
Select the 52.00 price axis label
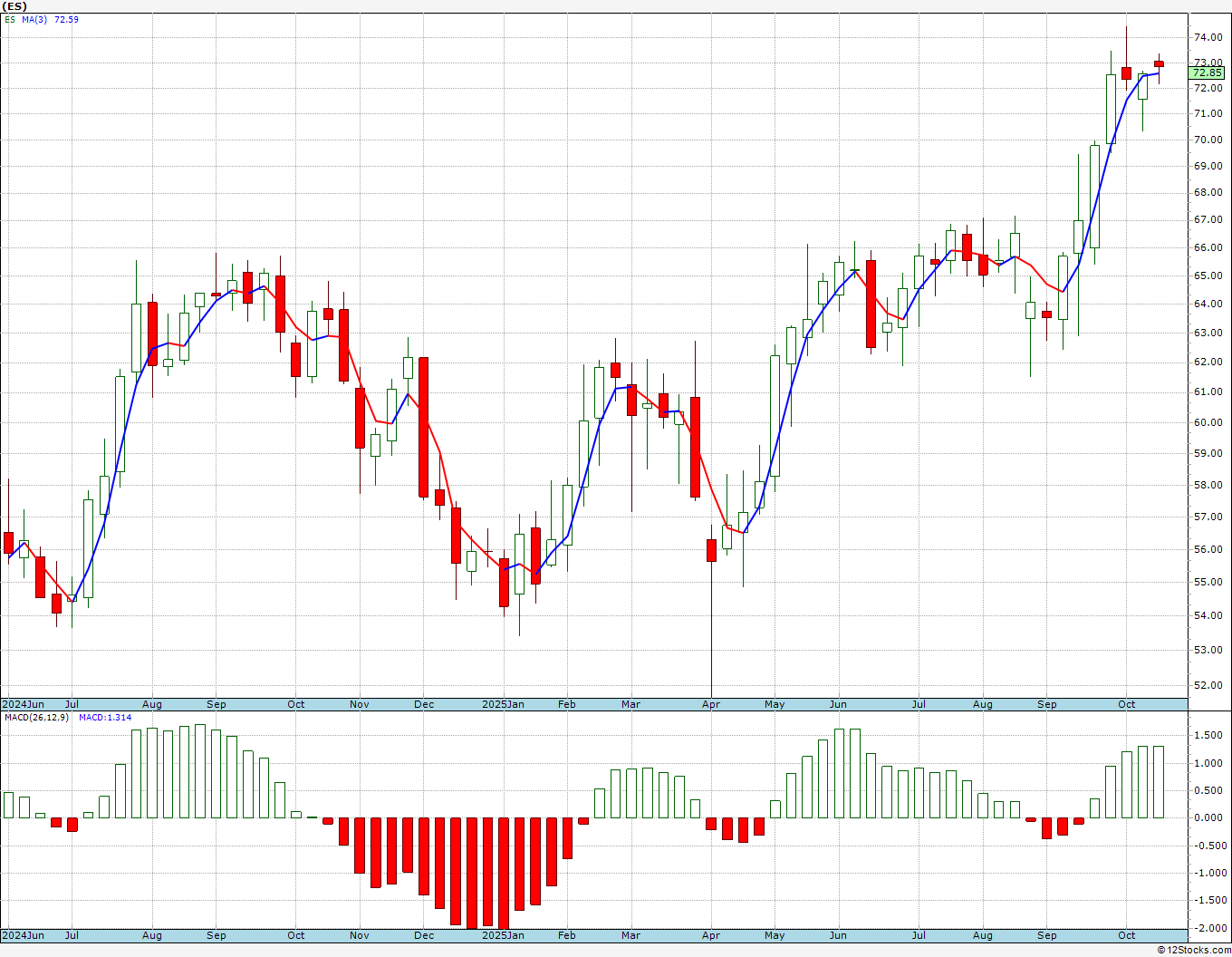click(1208, 685)
